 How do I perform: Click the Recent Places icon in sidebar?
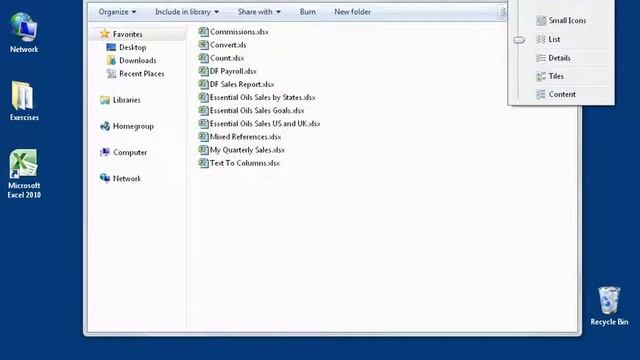coord(111,73)
